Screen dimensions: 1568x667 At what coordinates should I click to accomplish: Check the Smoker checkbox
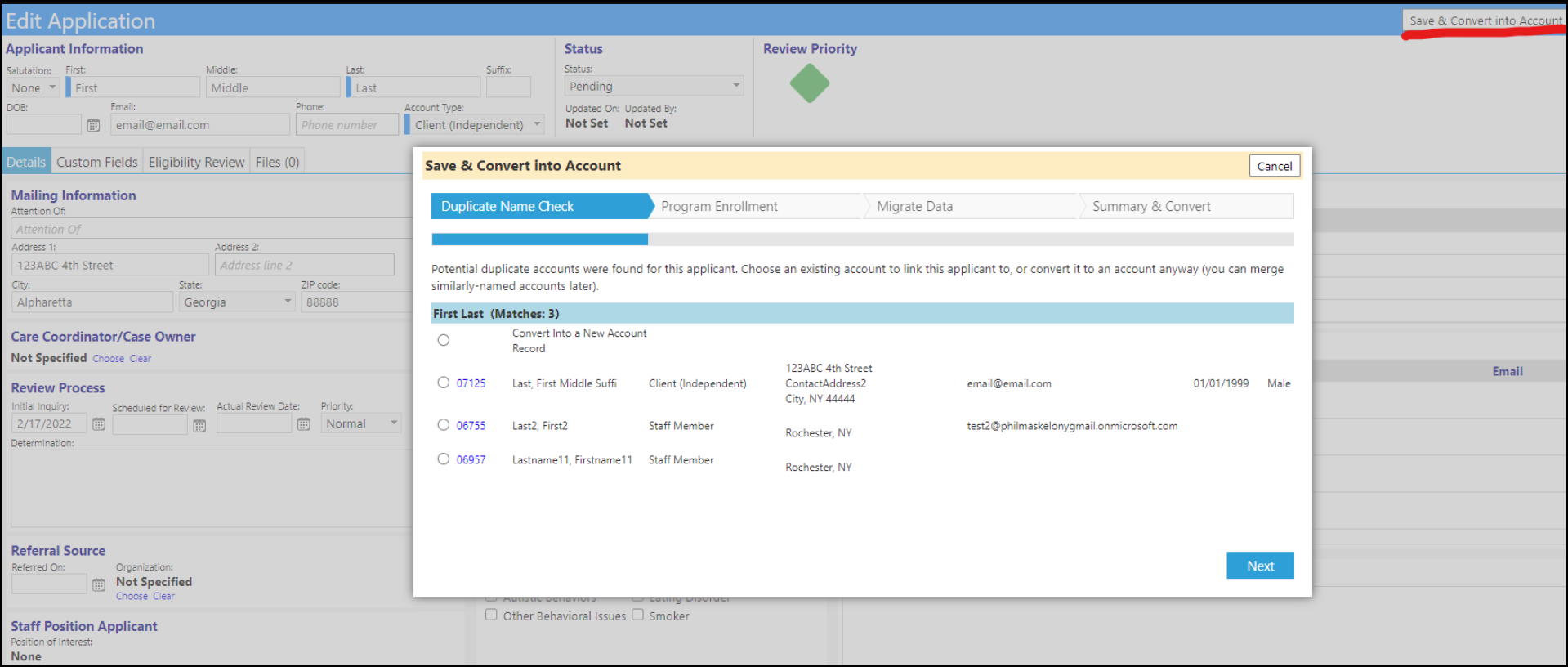(x=637, y=615)
